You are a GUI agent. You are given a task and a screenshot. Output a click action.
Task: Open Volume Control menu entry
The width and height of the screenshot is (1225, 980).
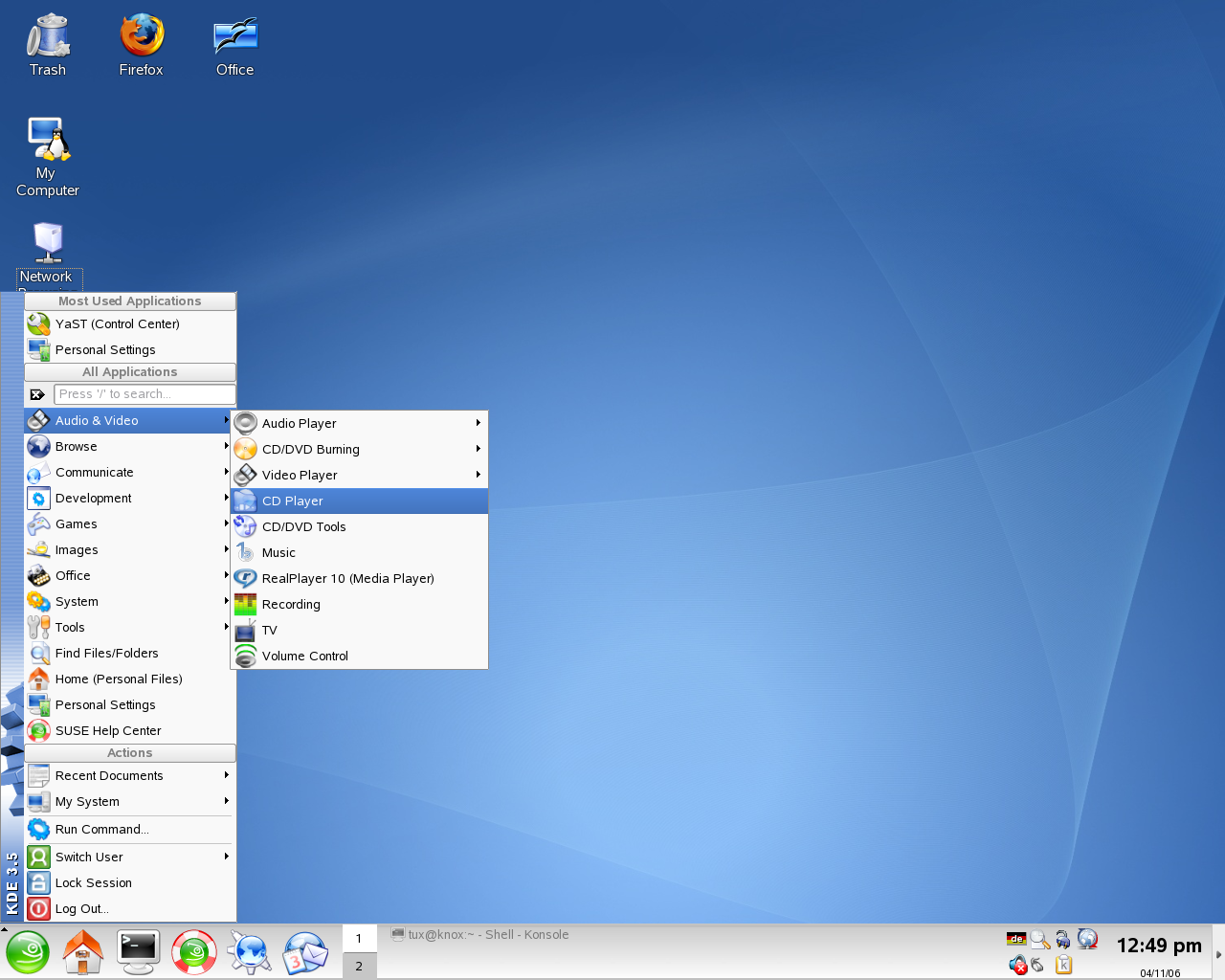(359, 656)
